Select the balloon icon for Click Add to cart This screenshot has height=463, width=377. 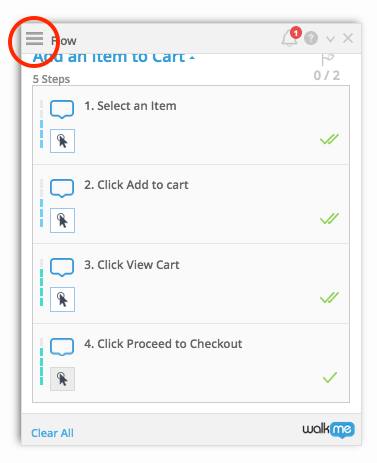(62, 188)
